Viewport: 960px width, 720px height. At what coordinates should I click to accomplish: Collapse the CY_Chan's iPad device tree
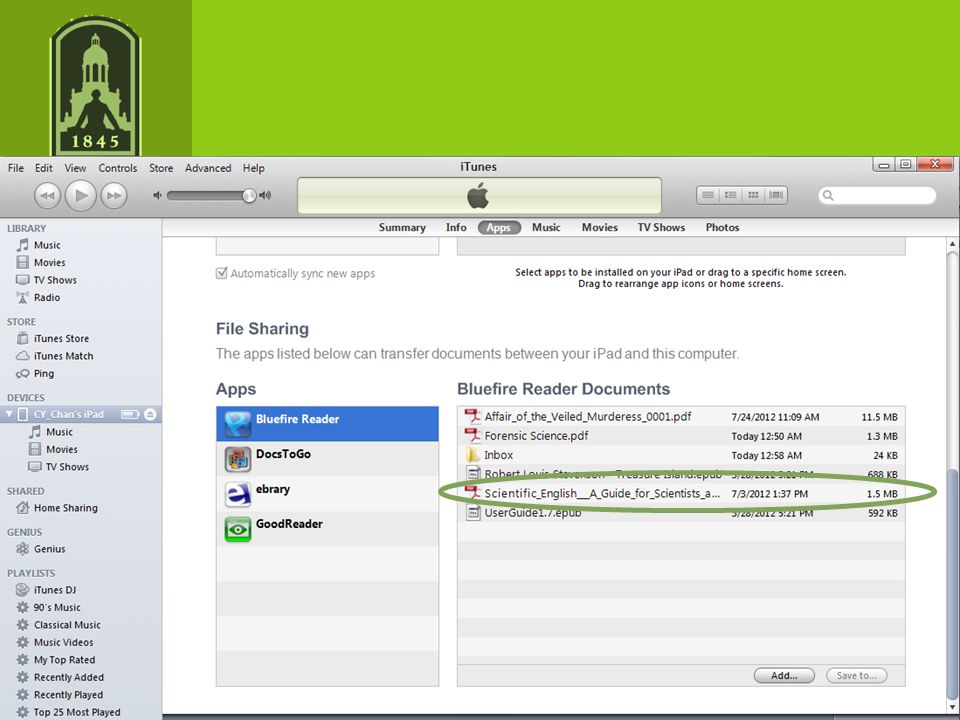(9, 414)
